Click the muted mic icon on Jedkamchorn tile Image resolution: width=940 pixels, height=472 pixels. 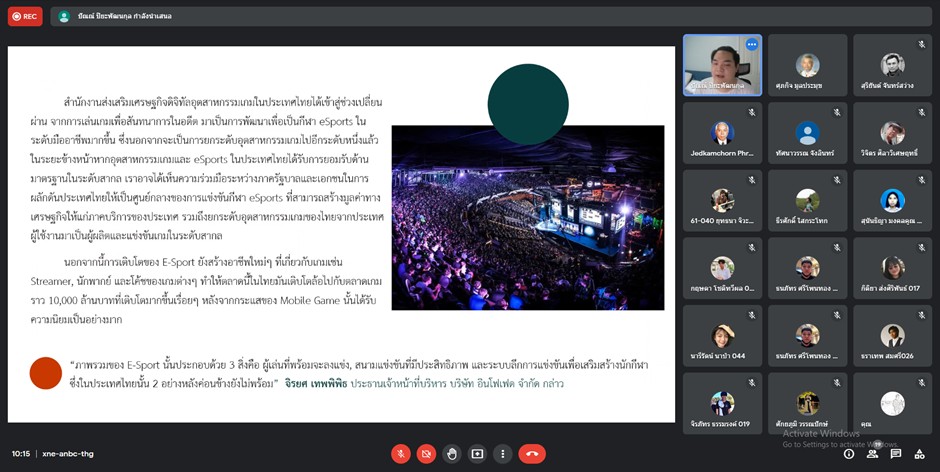click(752, 112)
